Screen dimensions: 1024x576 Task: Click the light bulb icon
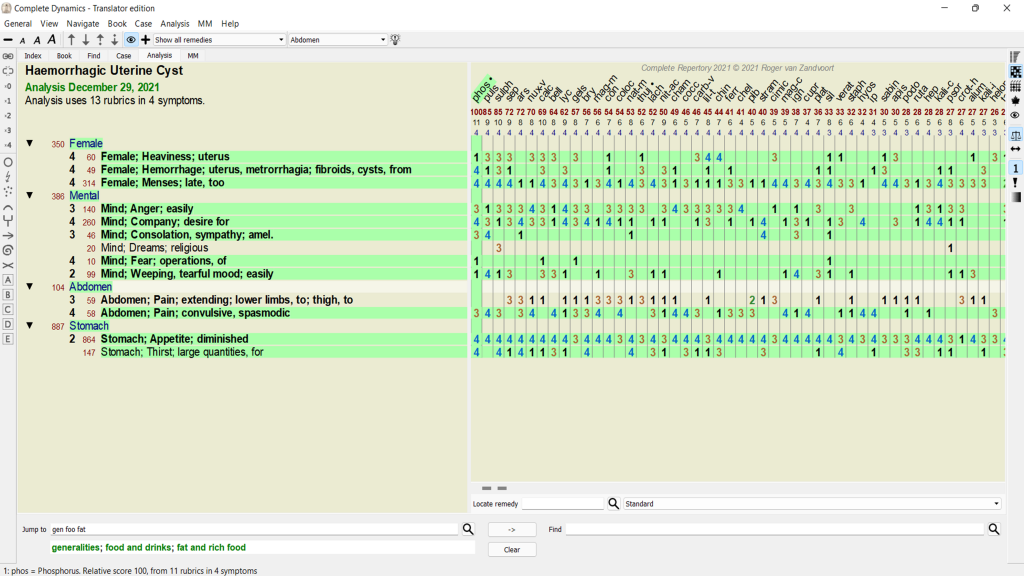click(x=395, y=40)
